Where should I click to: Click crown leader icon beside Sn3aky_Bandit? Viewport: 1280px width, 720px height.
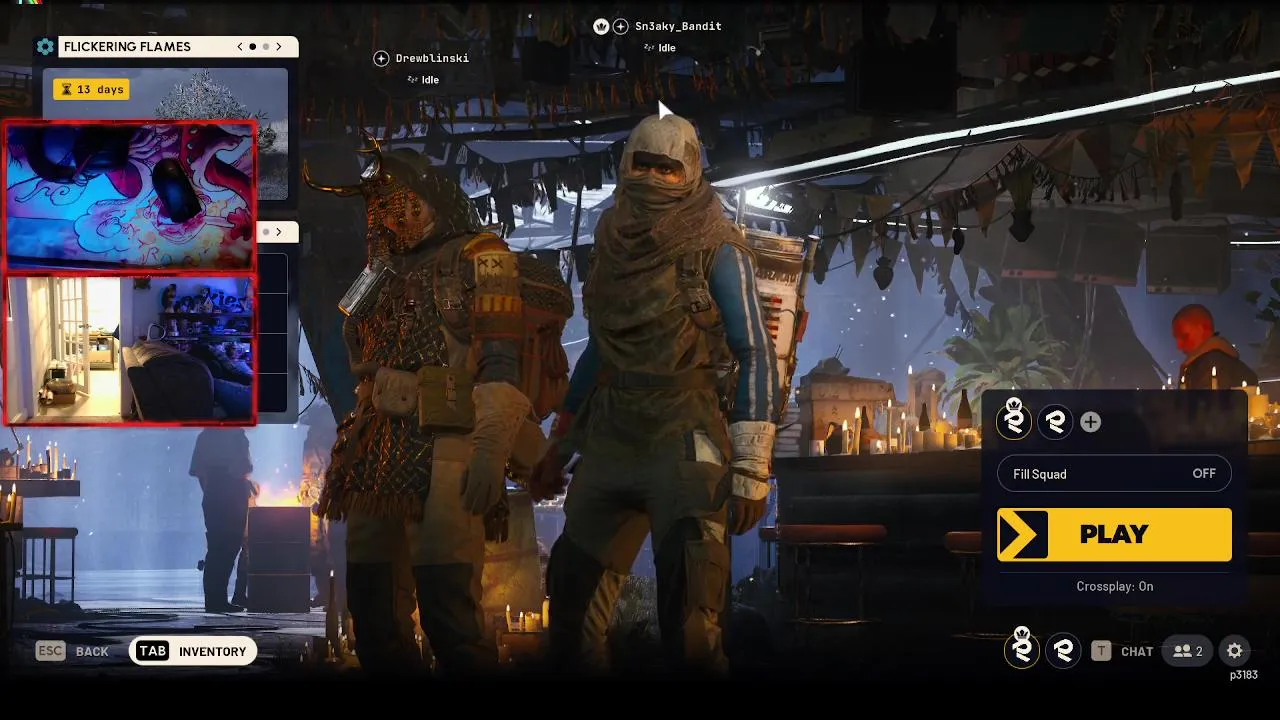pyautogui.click(x=601, y=26)
